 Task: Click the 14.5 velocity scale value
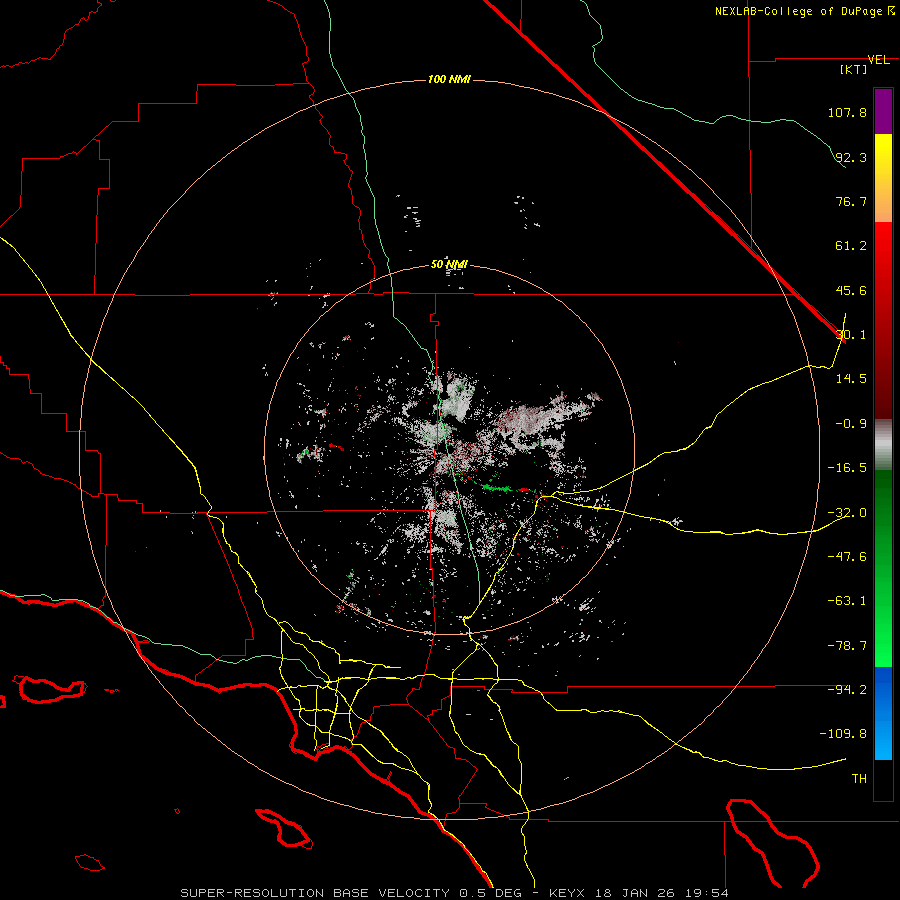pyautogui.click(x=851, y=378)
